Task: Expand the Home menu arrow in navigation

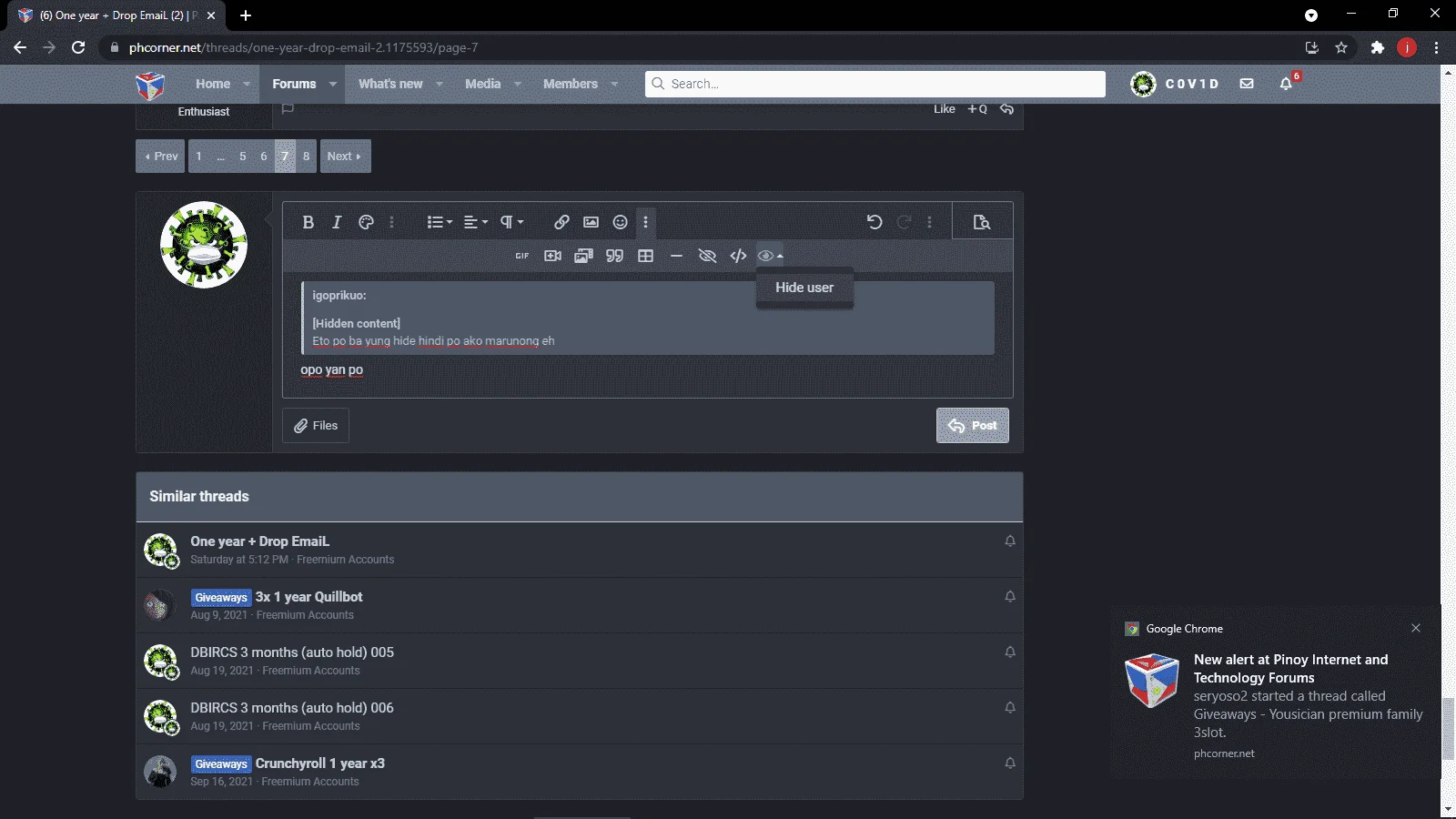Action: (x=247, y=84)
